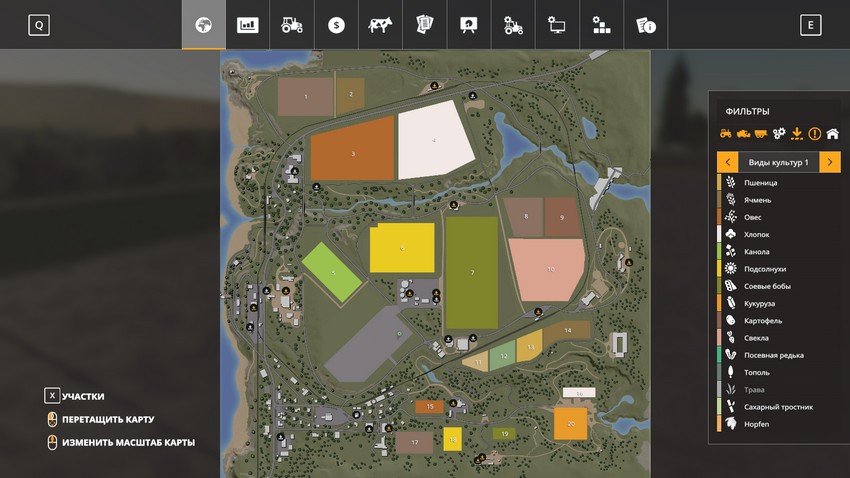
Task: Toggle Канола crop filter
Action: 778,251
